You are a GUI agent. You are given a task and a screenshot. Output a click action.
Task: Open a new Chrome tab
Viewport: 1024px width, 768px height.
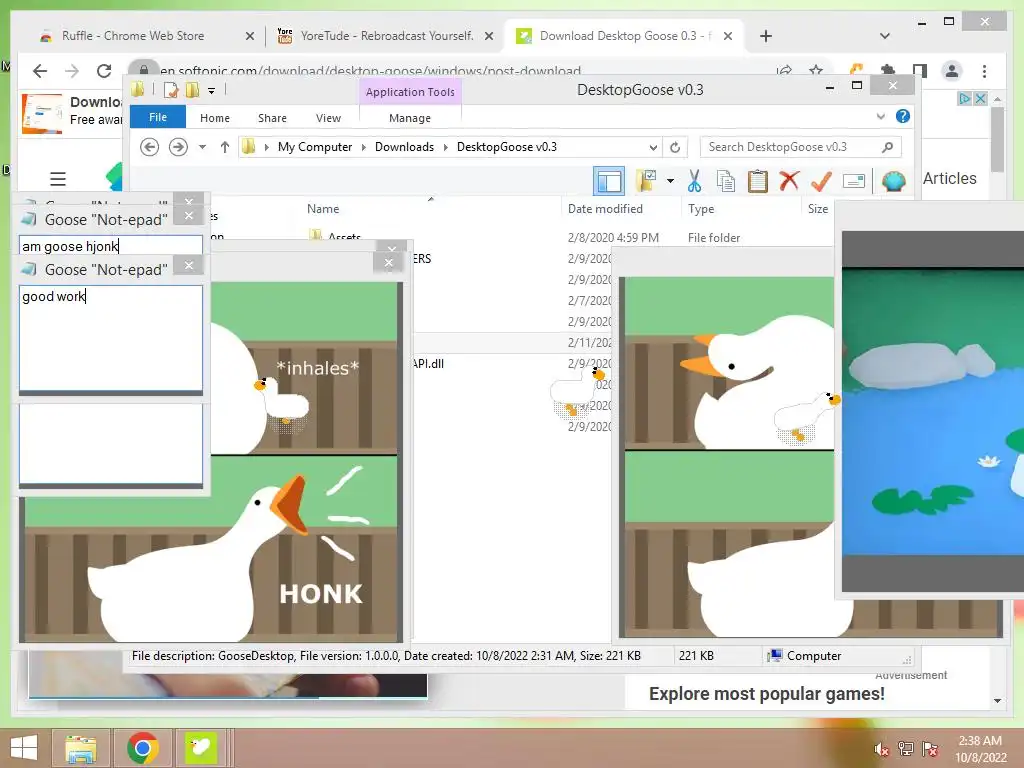tap(766, 36)
